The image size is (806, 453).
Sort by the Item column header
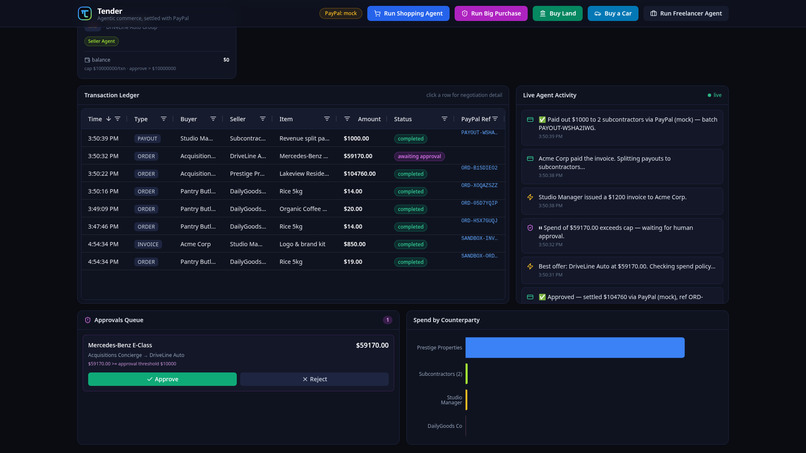[x=286, y=119]
